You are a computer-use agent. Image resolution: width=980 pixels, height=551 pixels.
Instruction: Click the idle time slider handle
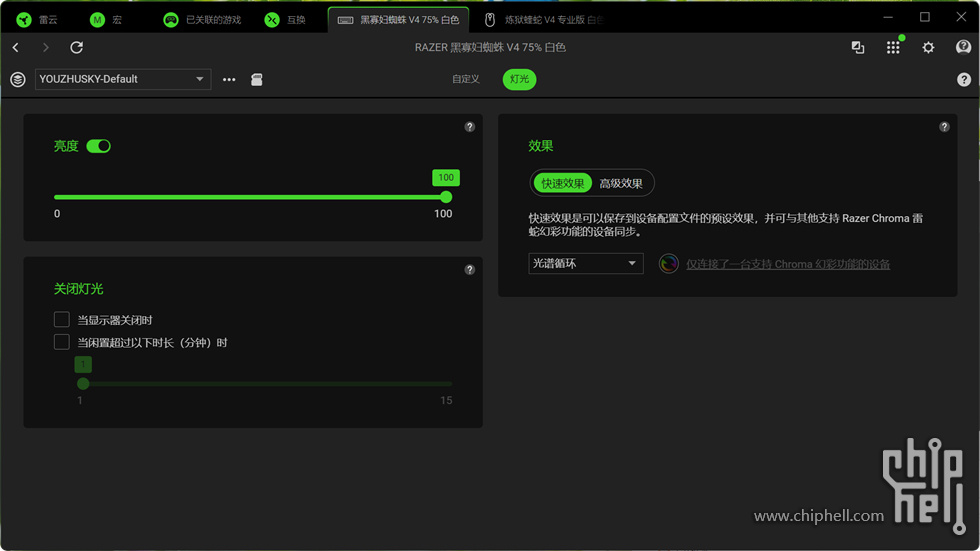(83, 384)
